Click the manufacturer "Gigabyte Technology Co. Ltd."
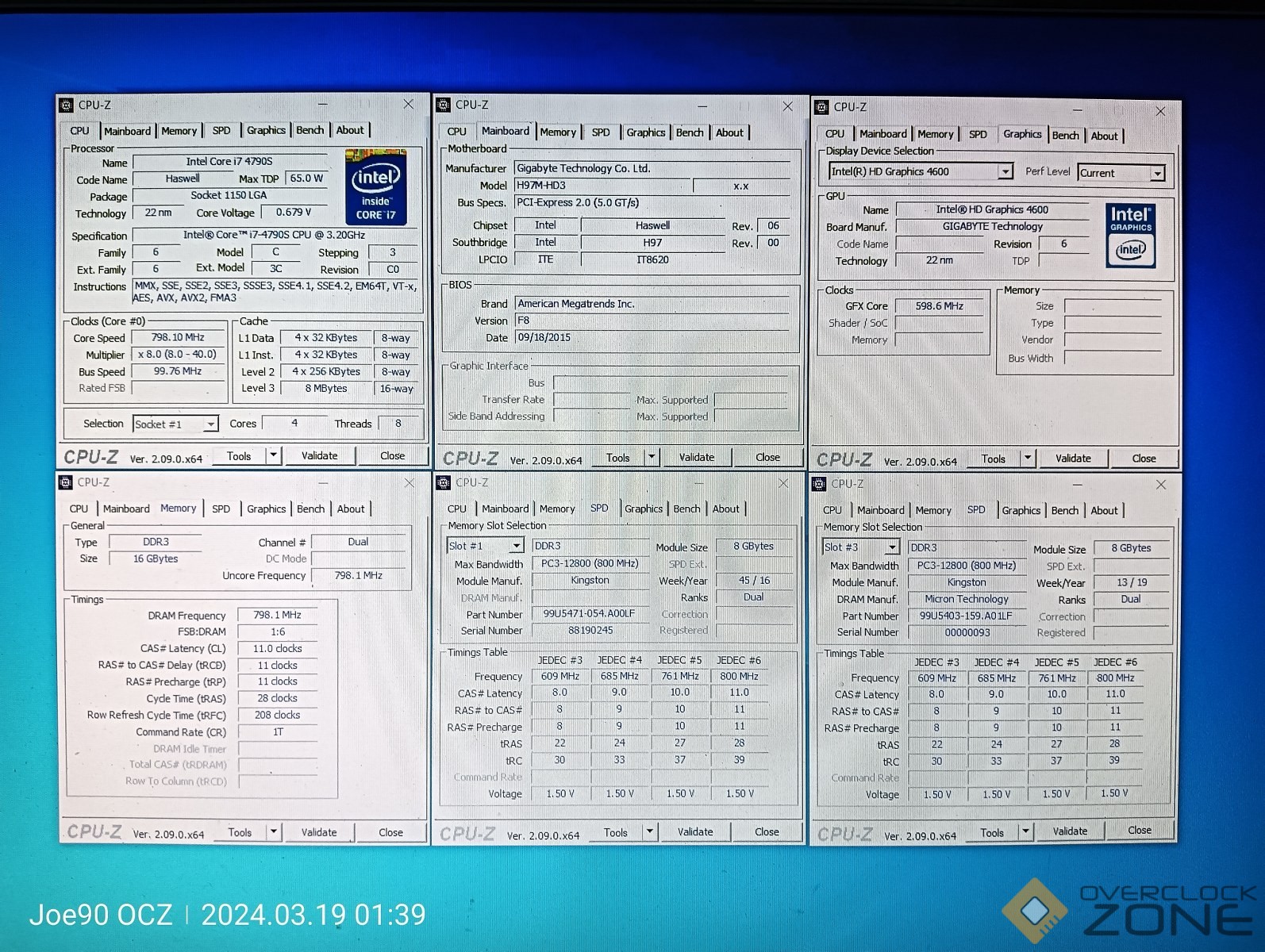The height and width of the screenshot is (952, 1265). tap(583, 169)
